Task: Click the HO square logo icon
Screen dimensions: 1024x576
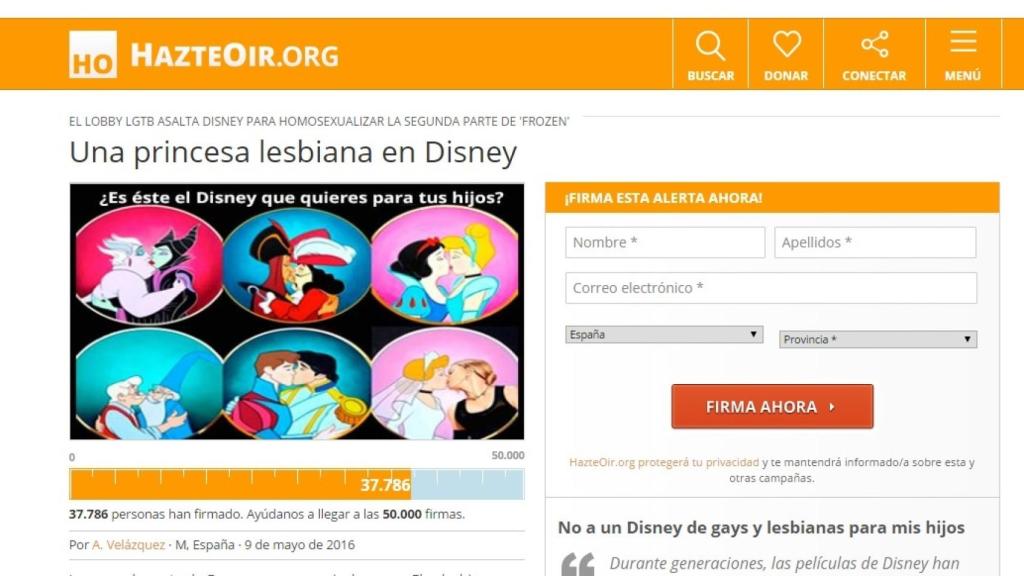Action: pyautogui.click(x=93, y=54)
